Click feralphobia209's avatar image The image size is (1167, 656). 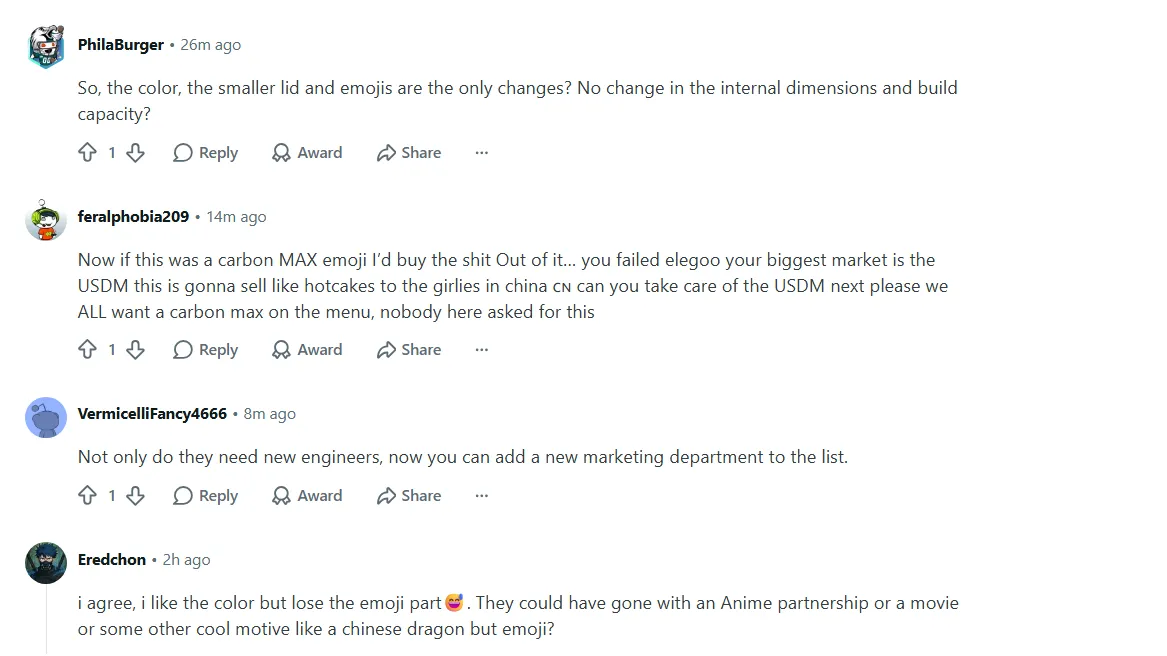[x=46, y=220]
